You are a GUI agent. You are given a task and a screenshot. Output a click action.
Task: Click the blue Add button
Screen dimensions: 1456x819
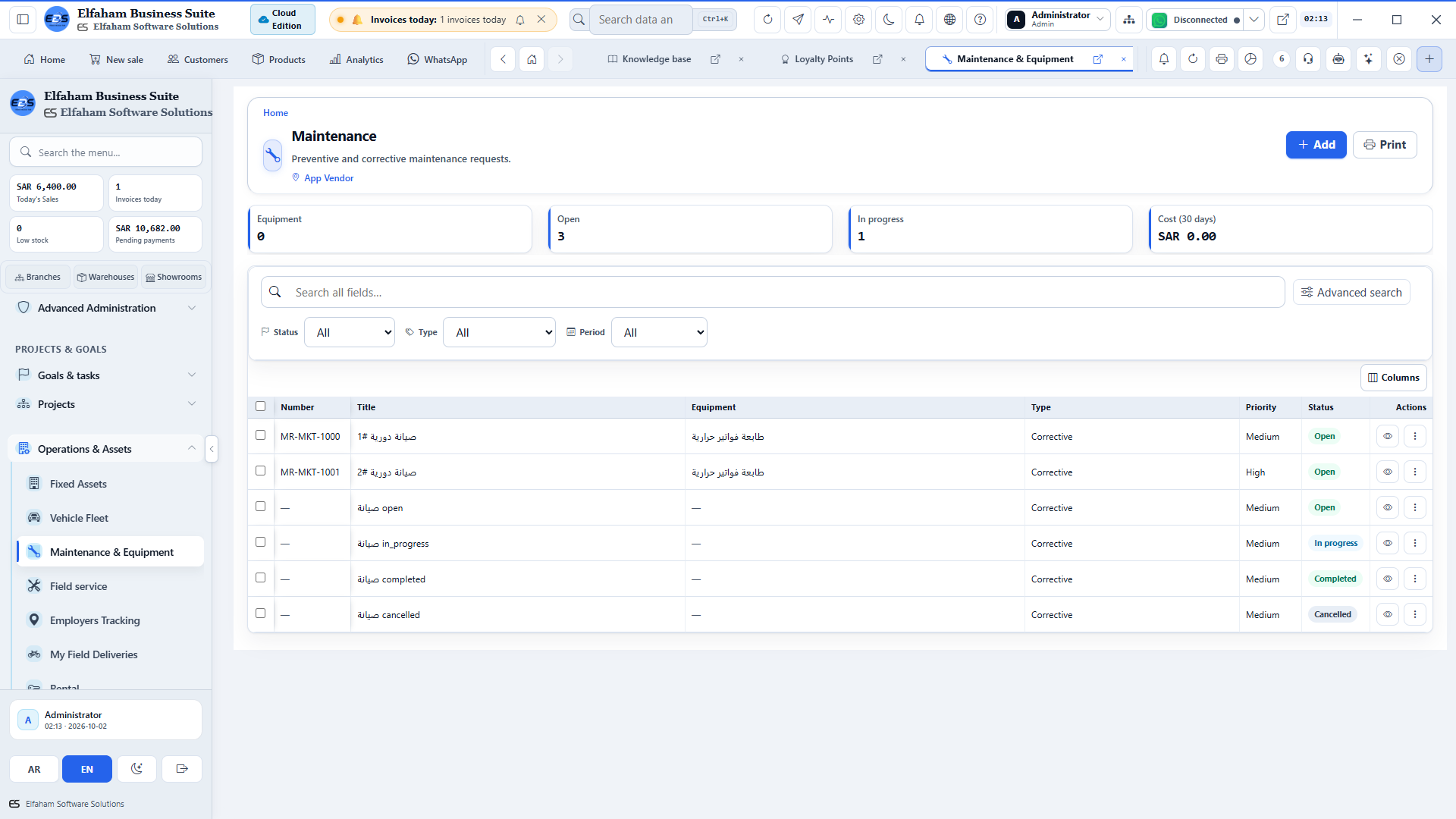pos(1316,145)
